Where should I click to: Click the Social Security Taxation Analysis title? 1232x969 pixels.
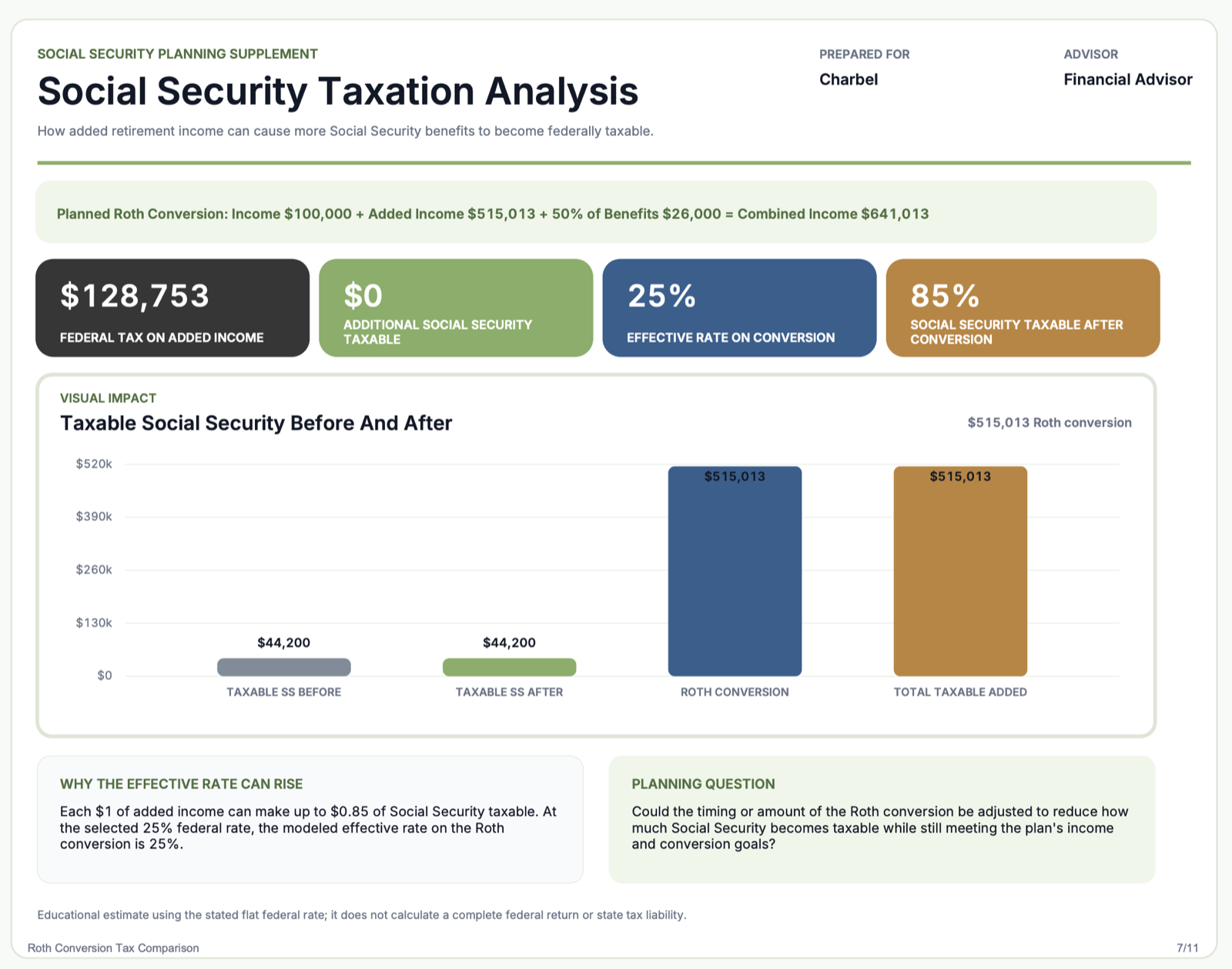point(338,92)
